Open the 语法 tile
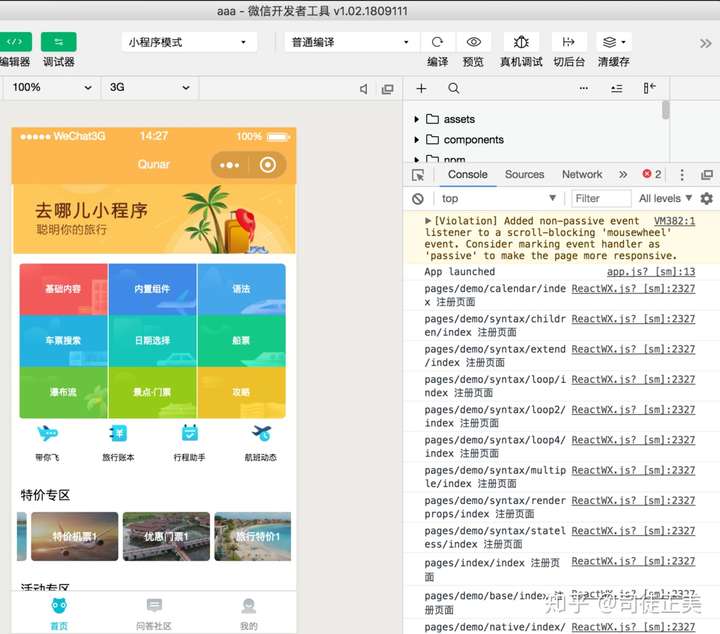This screenshot has height=634, width=720. pos(242,289)
